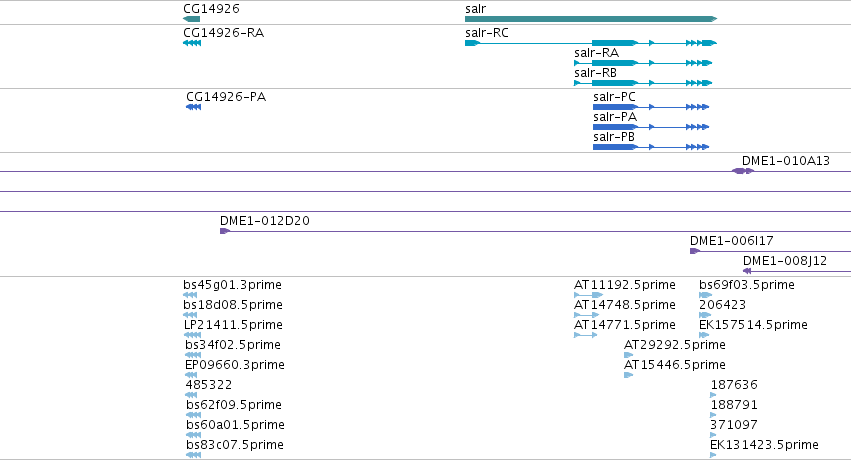Screen dimensions: 851x460
Task: Open the bs34f02.5prime EST label
Action: pyautogui.click(x=233, y=345)
